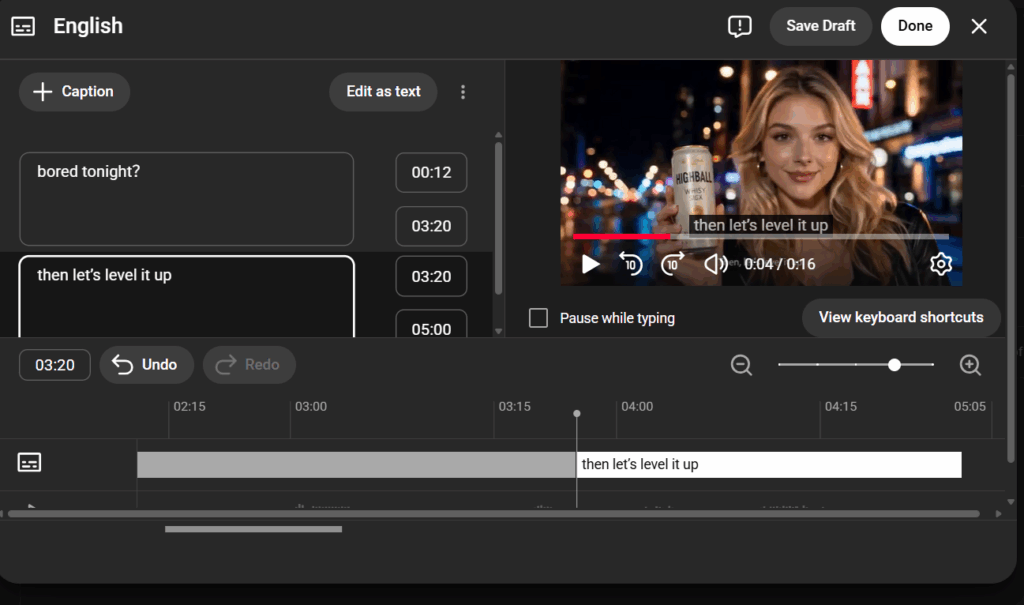Zoom out the timeline with magnifier

[x=741, y=365]
